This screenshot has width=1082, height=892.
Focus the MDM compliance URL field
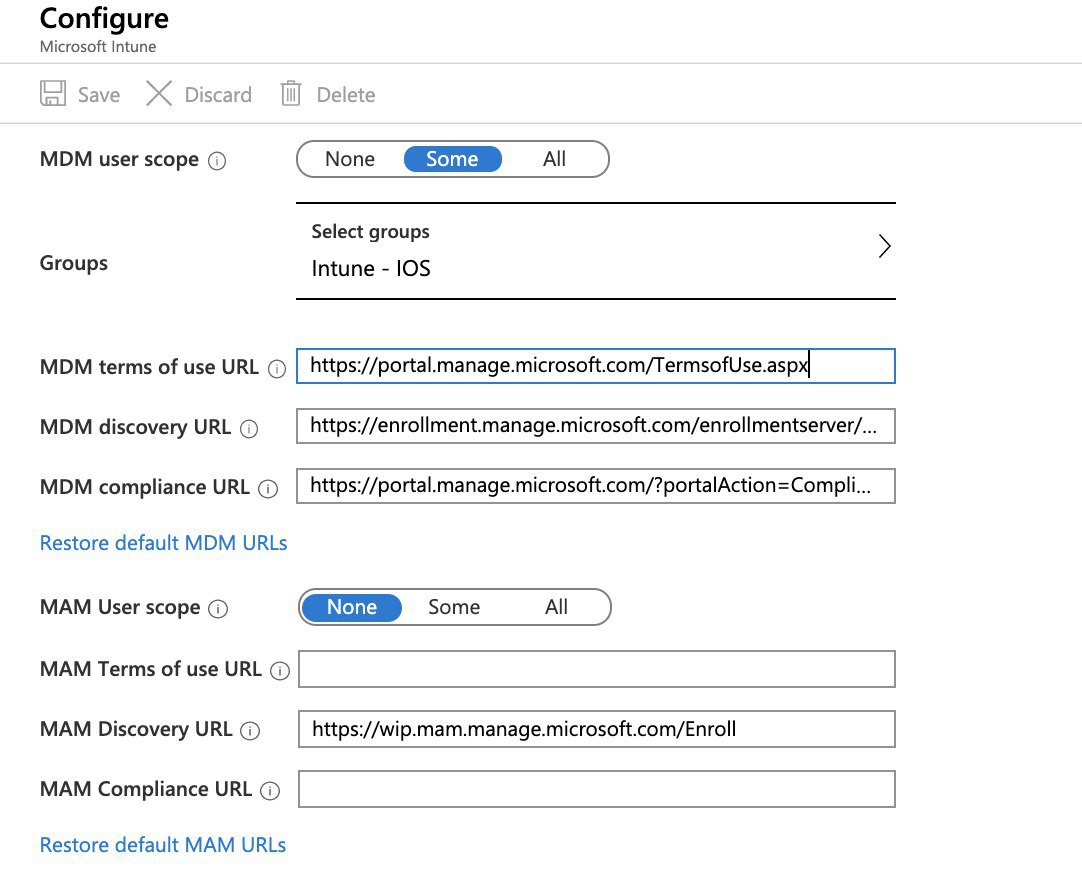(596, 486)
